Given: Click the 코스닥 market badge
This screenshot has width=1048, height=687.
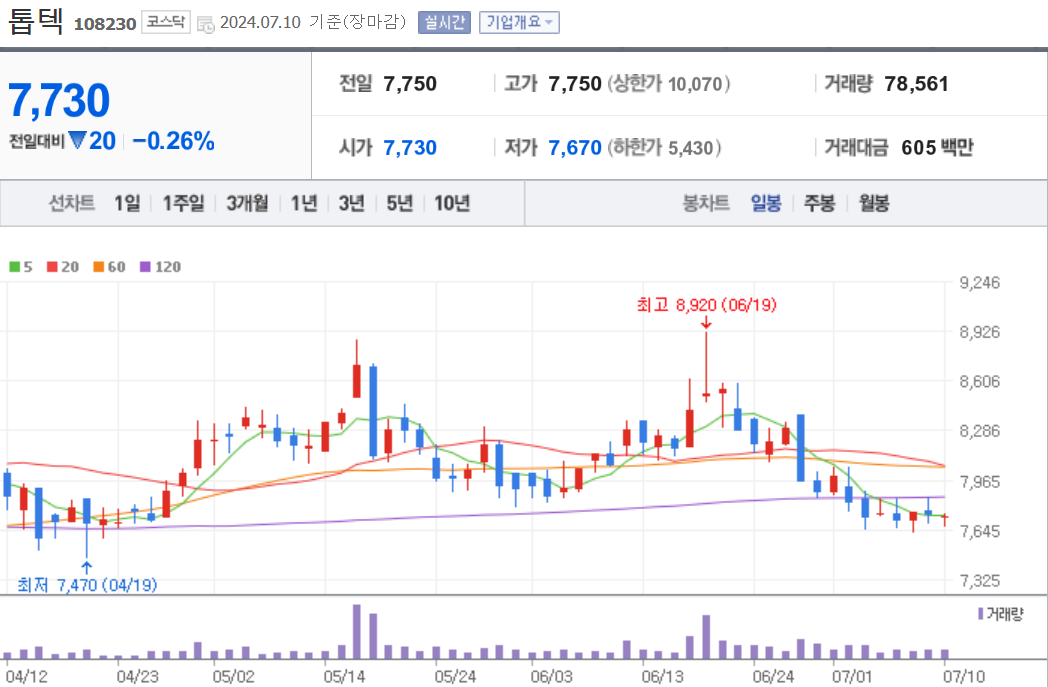Looking at the screenshot, I should pos(166,22).
